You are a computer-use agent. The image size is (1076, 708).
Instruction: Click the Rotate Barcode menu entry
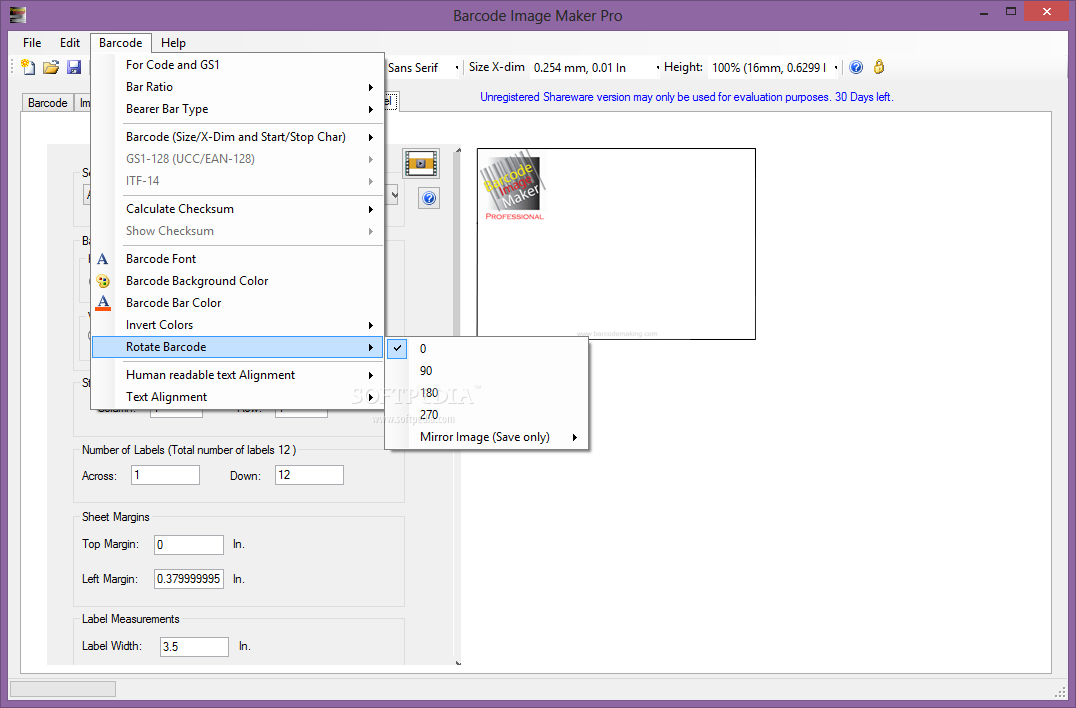pyautogui.click(x=237, y=346)
